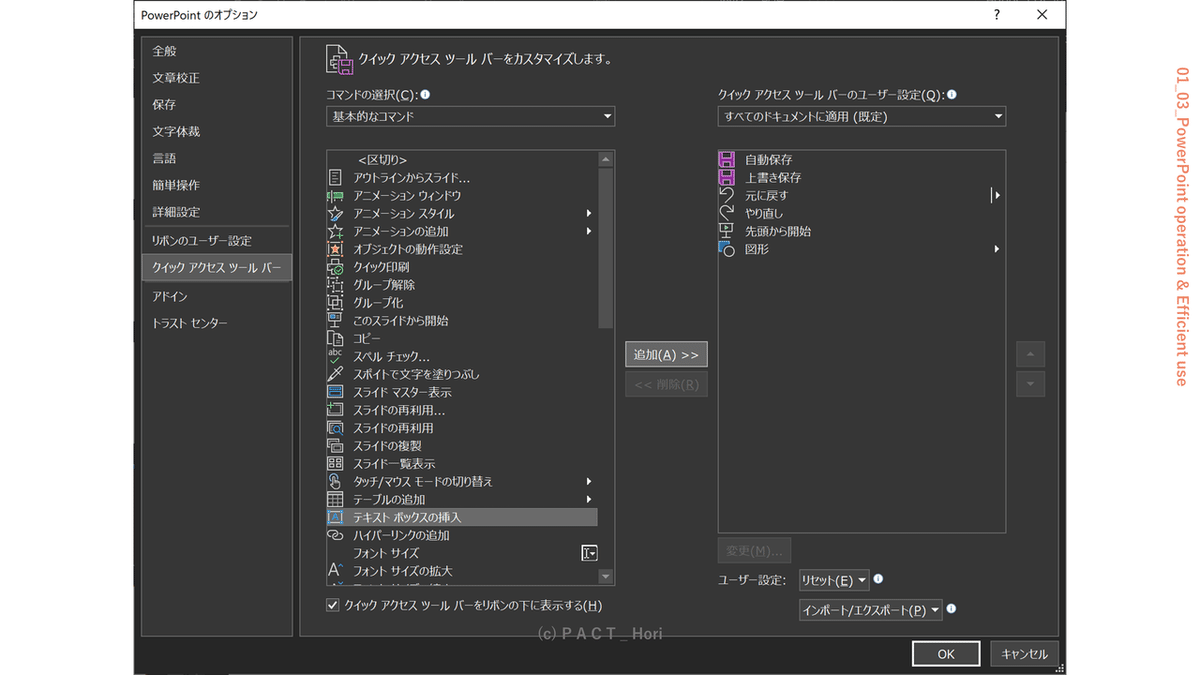1200x675 pixels.
Task: Switch to 文字体裁 category
Action: (176, 132)
